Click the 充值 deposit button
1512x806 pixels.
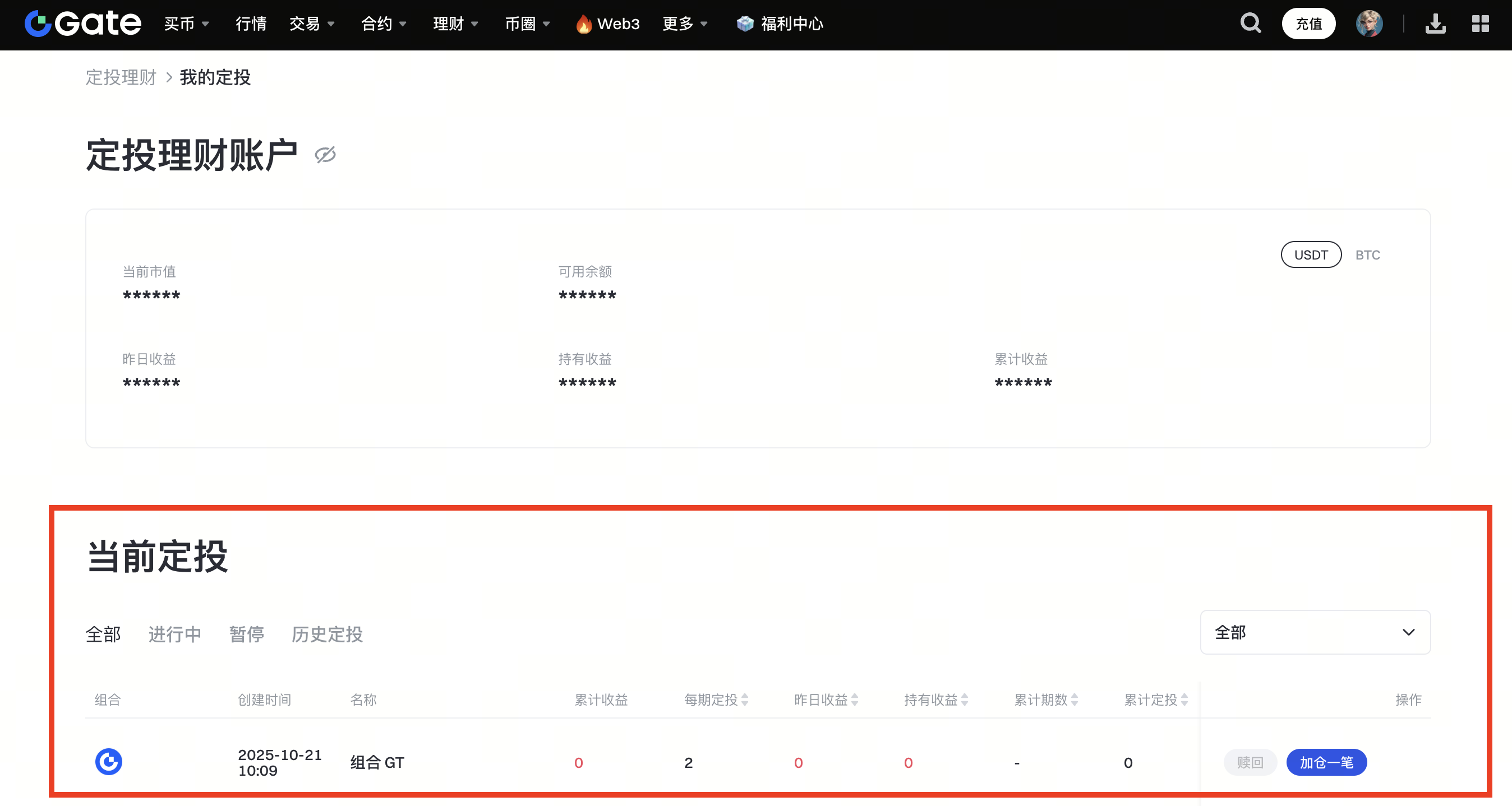point(1308,24)
